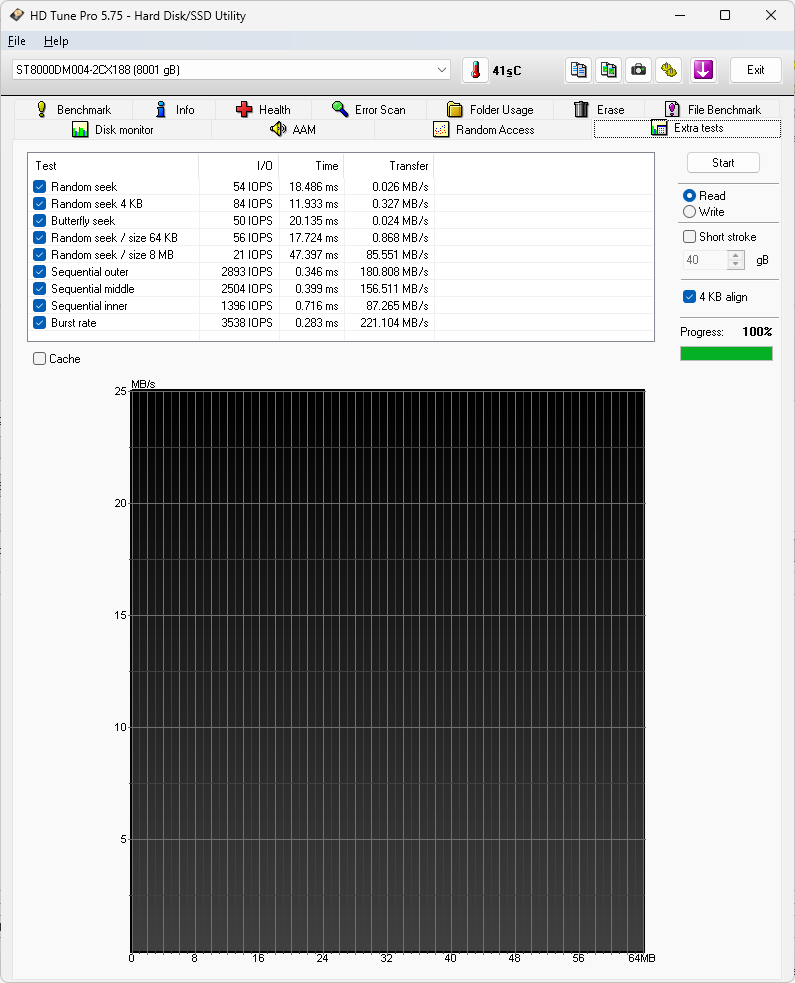
Task: Switch to the Error Scan tab
Action: (x=369, y=110)
